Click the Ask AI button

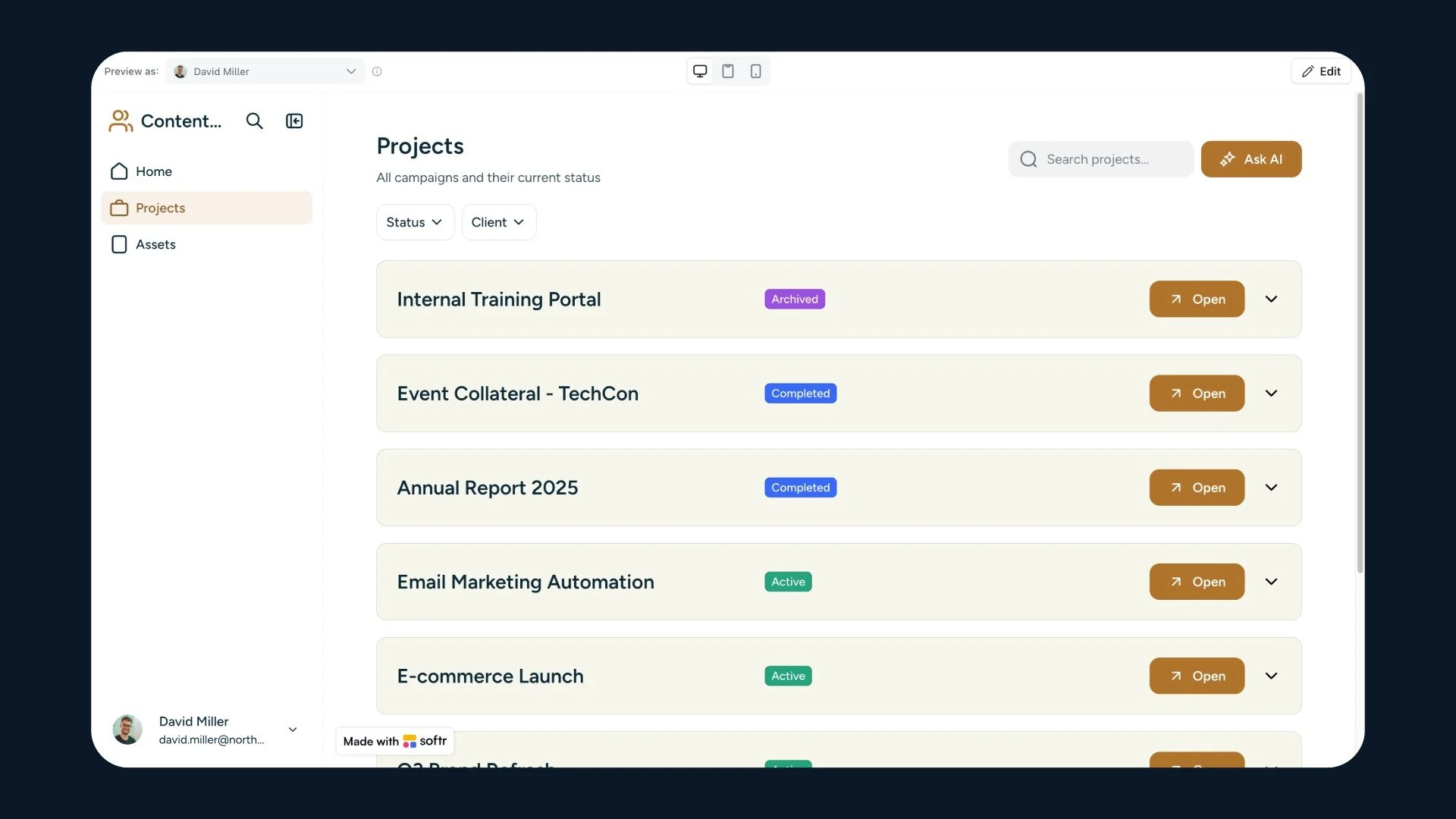(1250, 159)
